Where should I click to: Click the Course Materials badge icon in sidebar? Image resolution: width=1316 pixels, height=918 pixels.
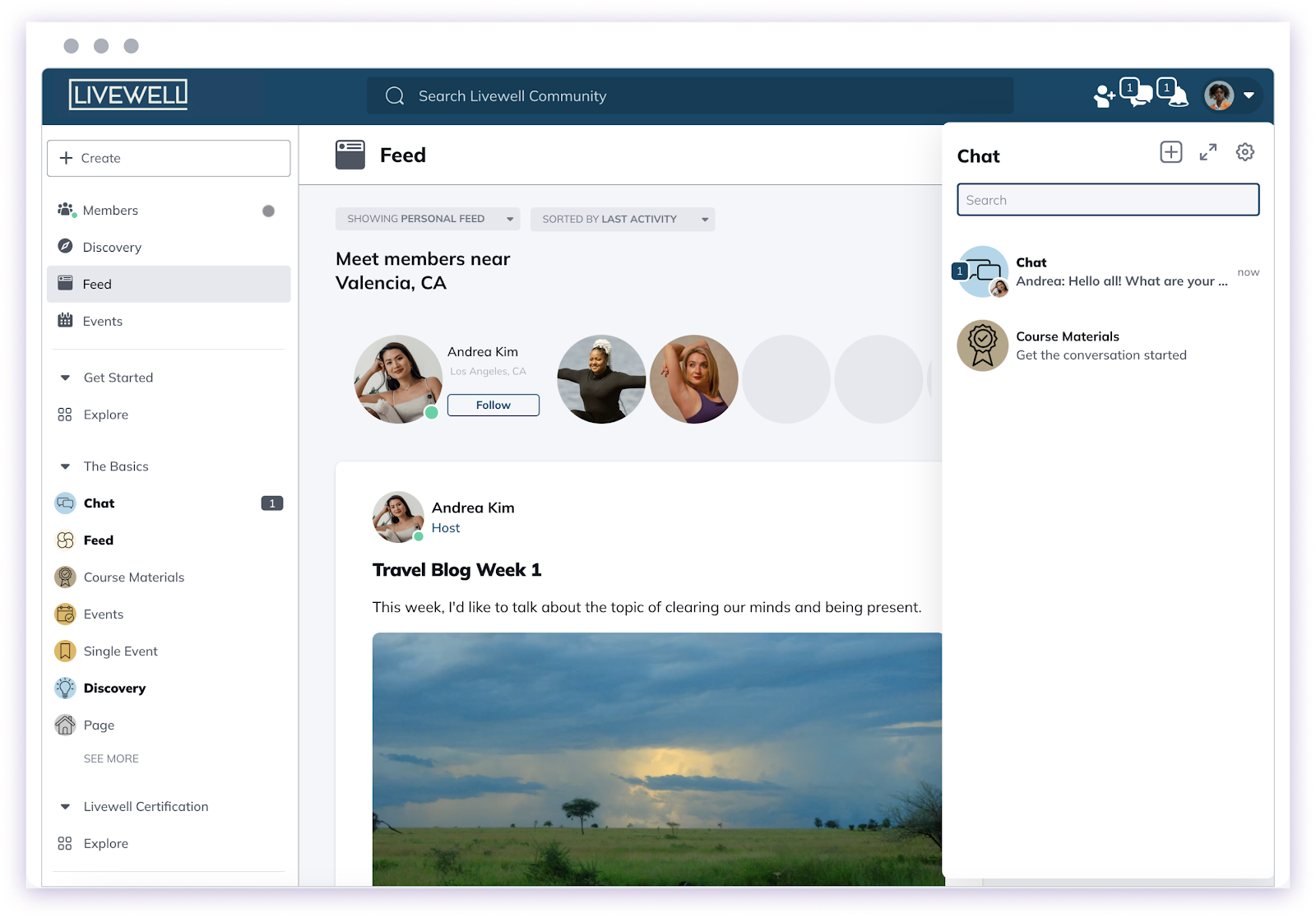(65, 577)
